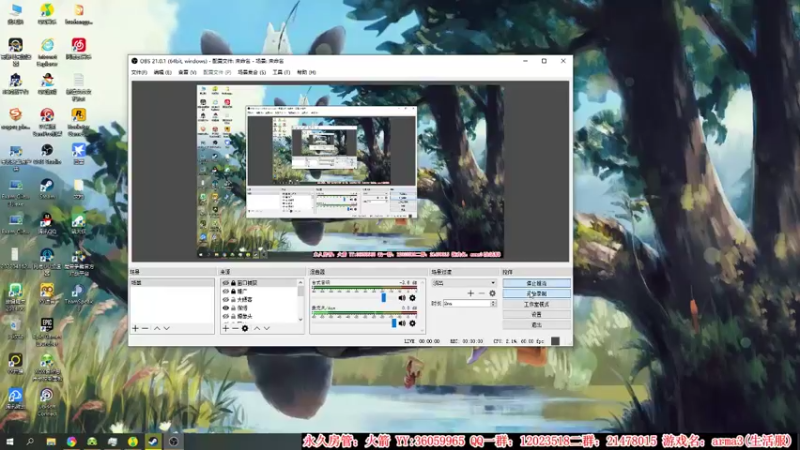This screenshot has height=450, width=800.
Task: Mute the 麦克风/Aux channel speaker icon
Action: [x=402, y=323]
